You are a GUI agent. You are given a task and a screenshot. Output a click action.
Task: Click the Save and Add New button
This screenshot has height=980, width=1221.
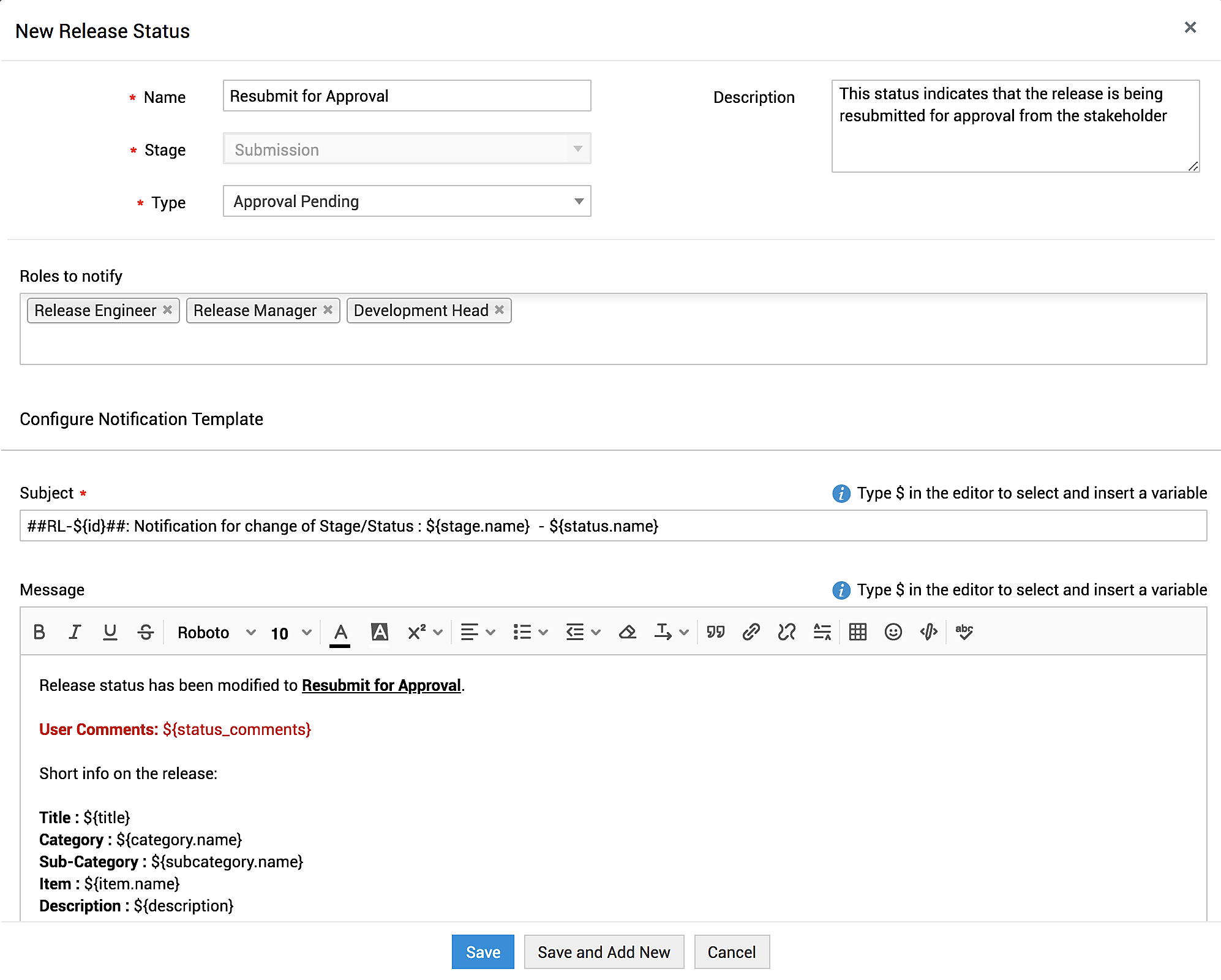[603, 952]
